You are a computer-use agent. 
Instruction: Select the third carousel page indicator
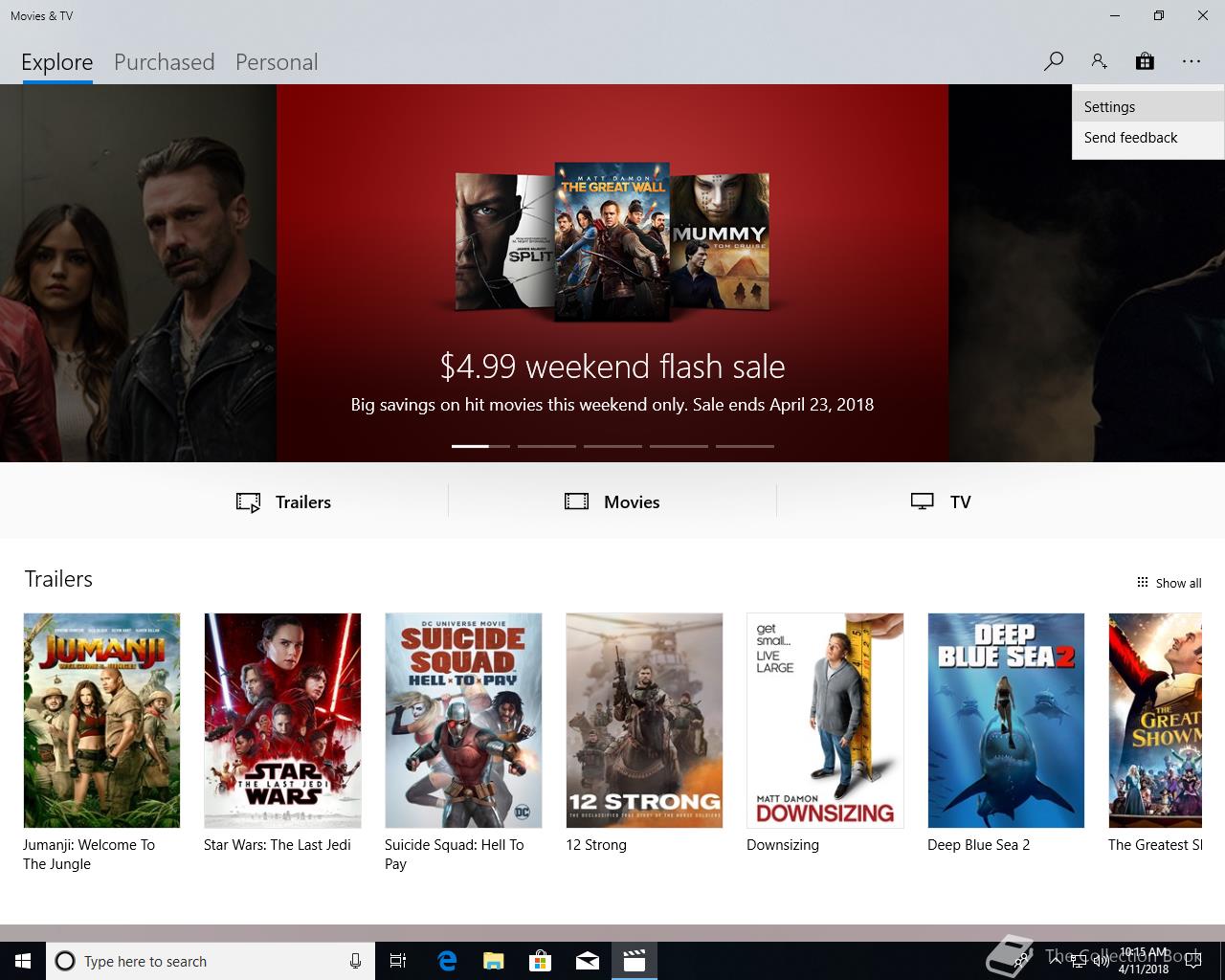pyautogui.click(x=612, y=446)
